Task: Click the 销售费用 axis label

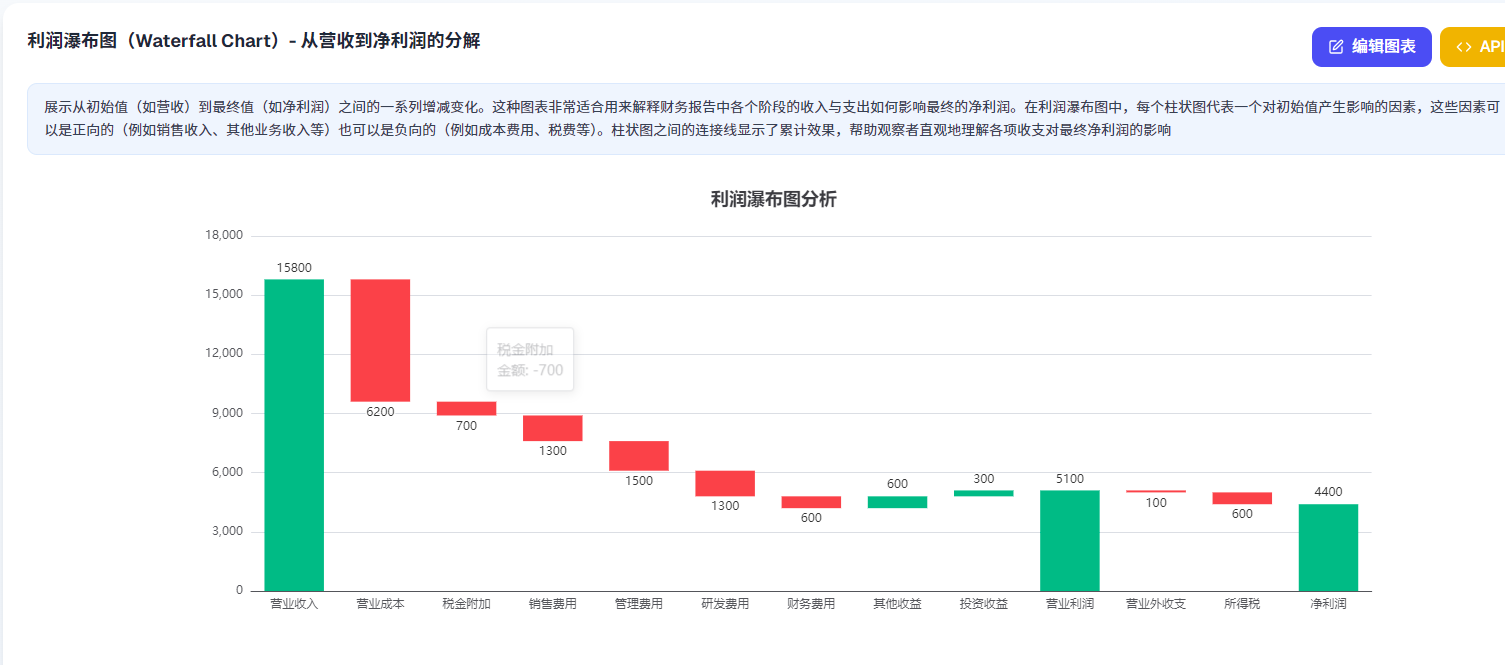Action: 552,604
